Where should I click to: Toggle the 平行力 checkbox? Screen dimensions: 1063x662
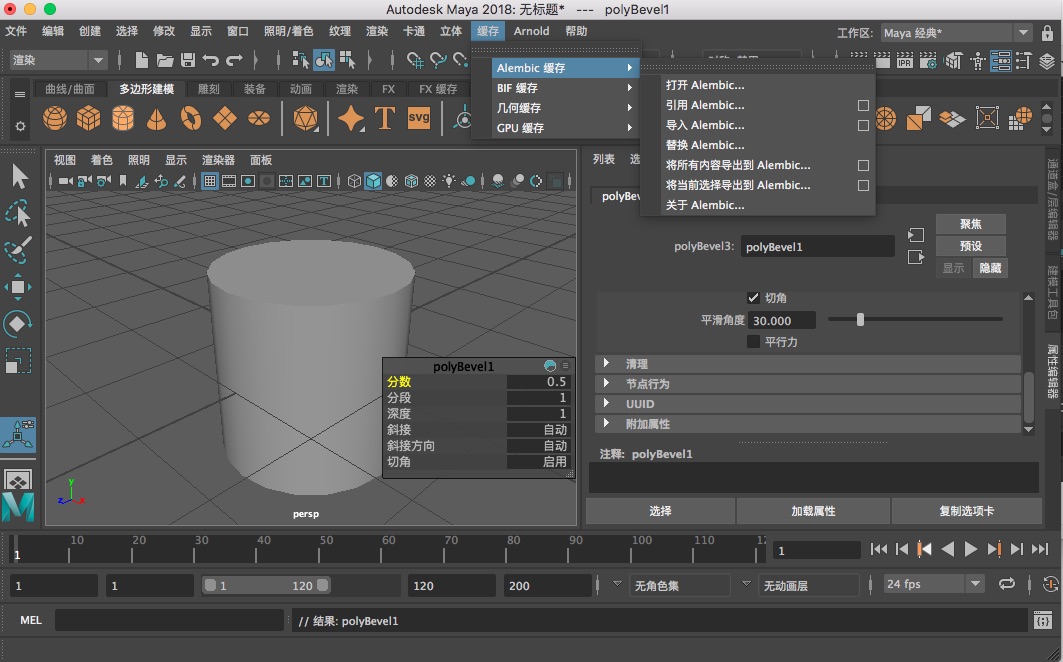point(753,341)
